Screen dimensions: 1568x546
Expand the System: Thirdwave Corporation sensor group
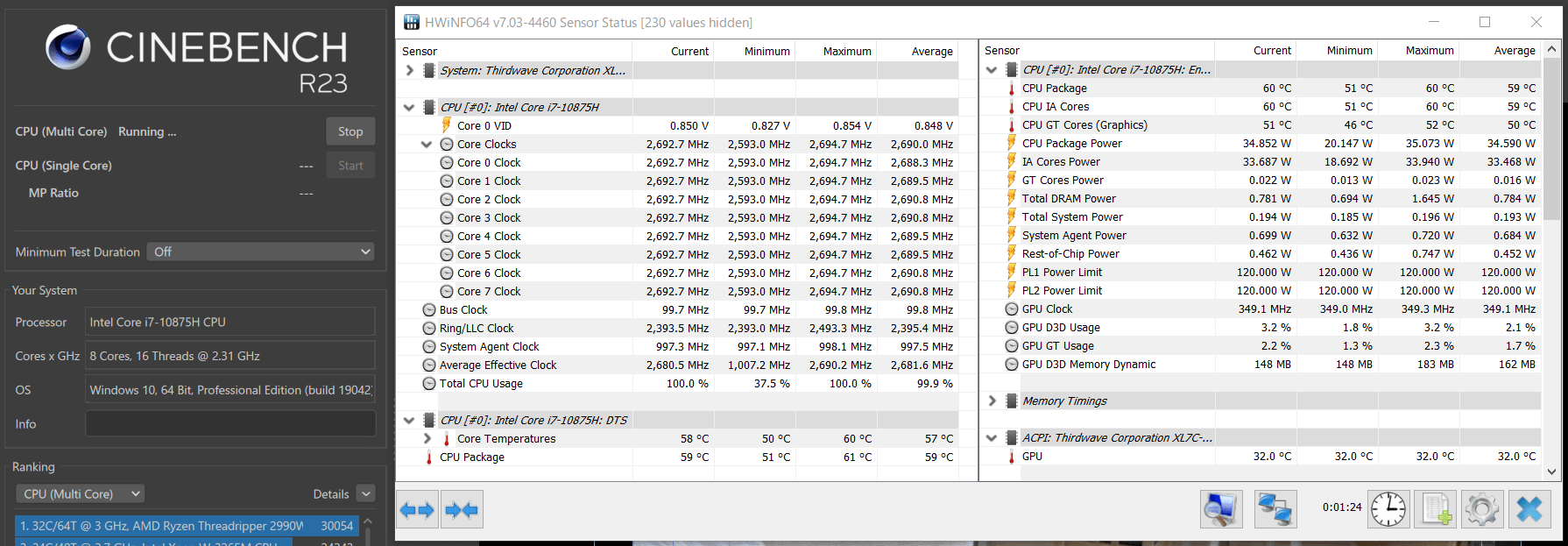click(409, 70)
